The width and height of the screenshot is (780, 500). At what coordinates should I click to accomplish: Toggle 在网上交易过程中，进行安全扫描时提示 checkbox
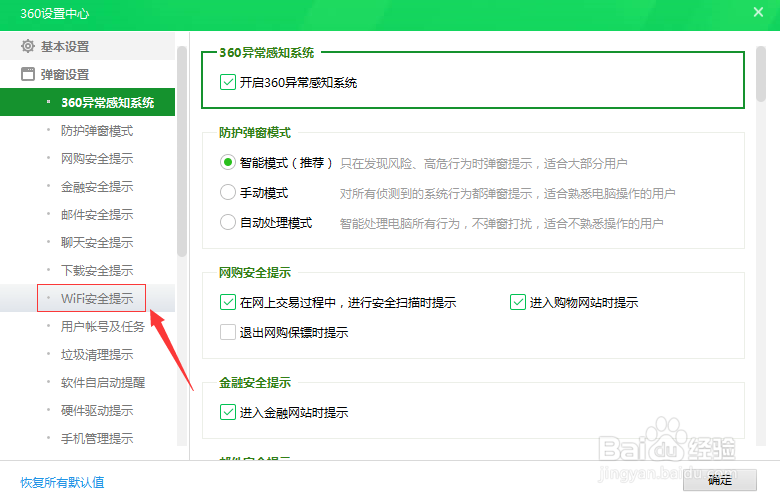pyautogui.click(x=228, y=302)
